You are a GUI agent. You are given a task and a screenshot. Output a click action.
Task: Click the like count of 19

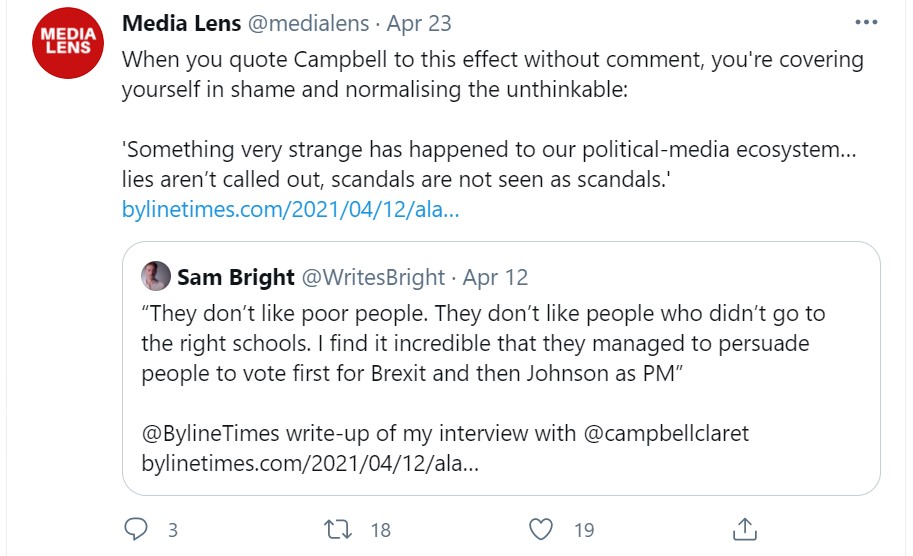[x=584, y=531]
